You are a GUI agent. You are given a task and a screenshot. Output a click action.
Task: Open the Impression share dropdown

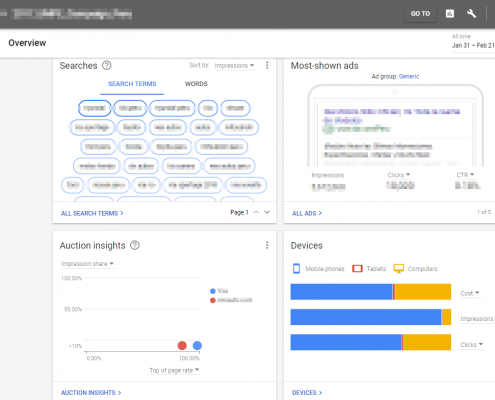pyautogui.click(x=88, y=264)
